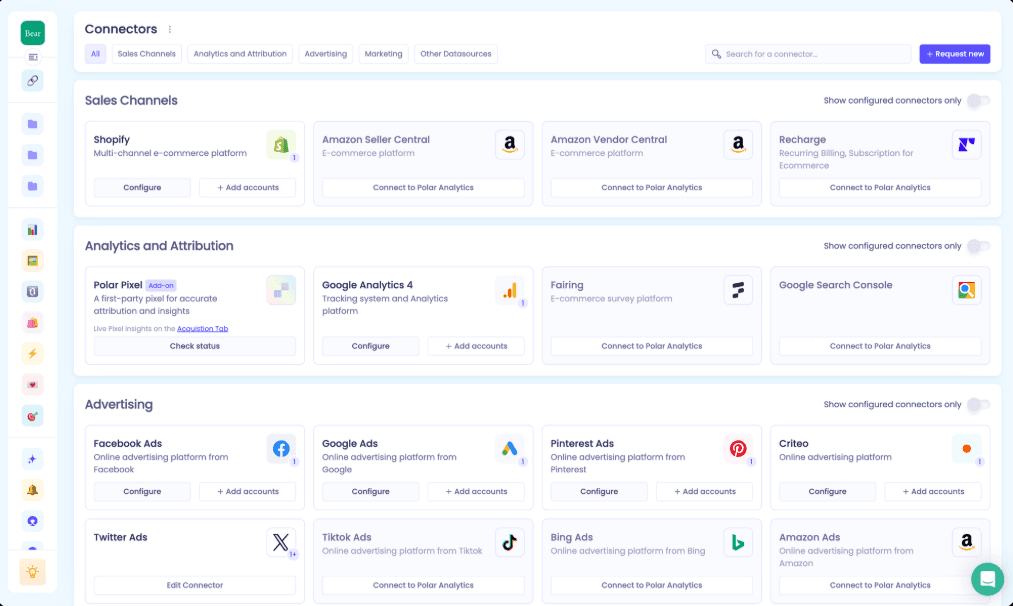Connect Bing Ads to Polar Analytics
The height and width of the screenshot is (606, 1013).
(651, 585)
